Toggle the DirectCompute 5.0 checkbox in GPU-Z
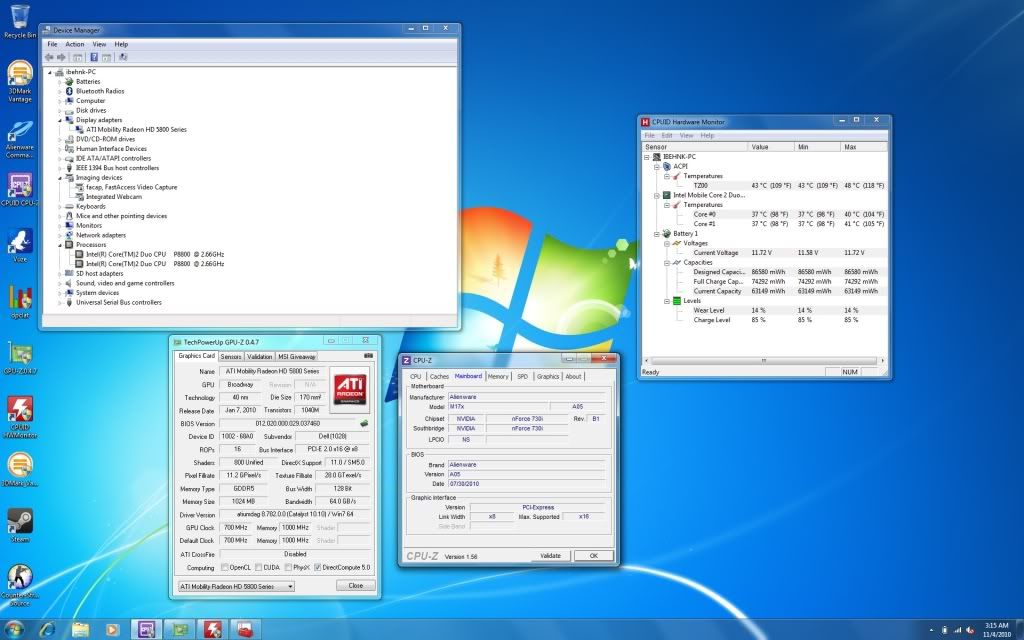 pyautogui.click(x=317, y=568)
